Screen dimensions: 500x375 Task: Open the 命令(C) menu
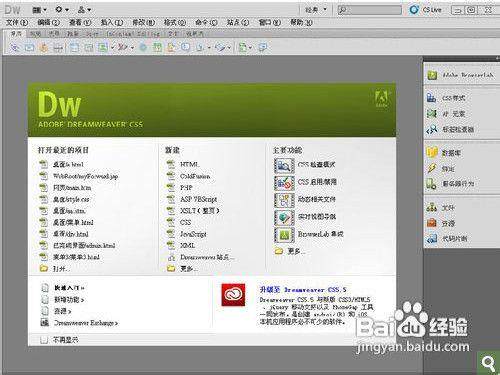coord(206,22)
